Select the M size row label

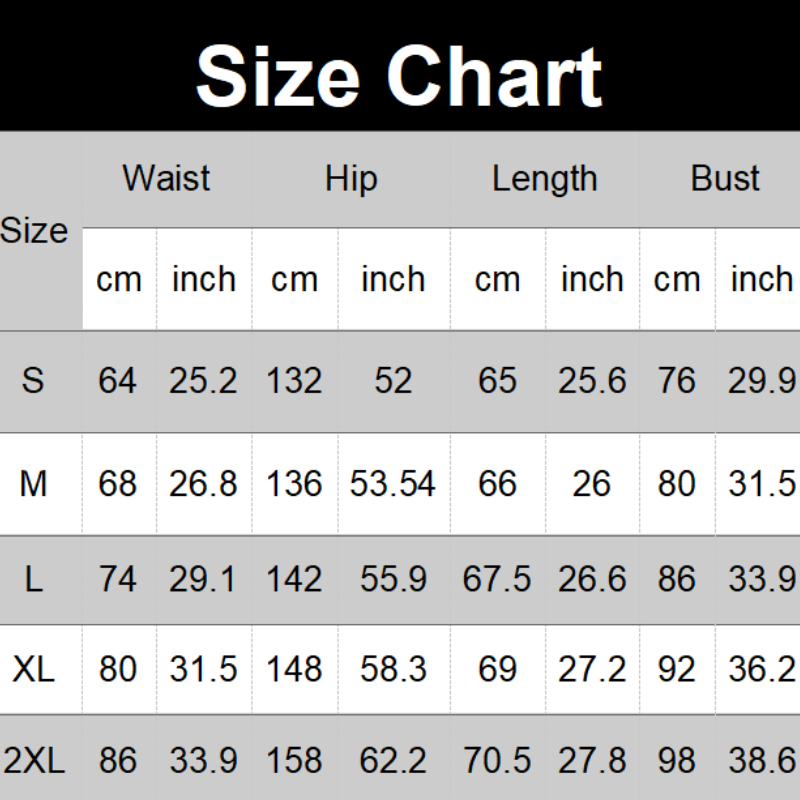point(34,484)
